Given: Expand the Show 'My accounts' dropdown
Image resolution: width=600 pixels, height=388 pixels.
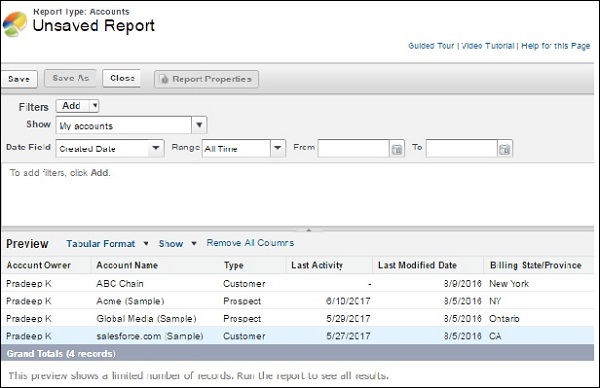Looking at the screenshot, I should (x=199, y=125).
